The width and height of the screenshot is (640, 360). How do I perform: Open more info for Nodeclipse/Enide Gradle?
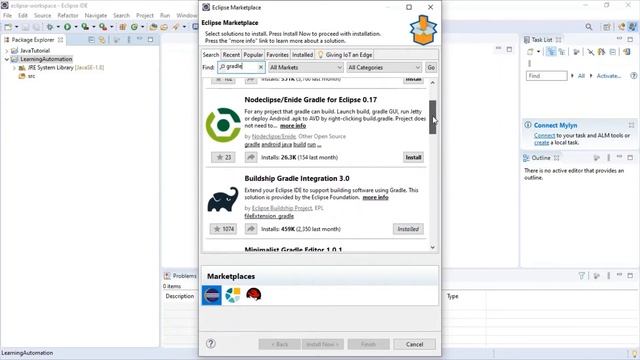coord(293,126)
